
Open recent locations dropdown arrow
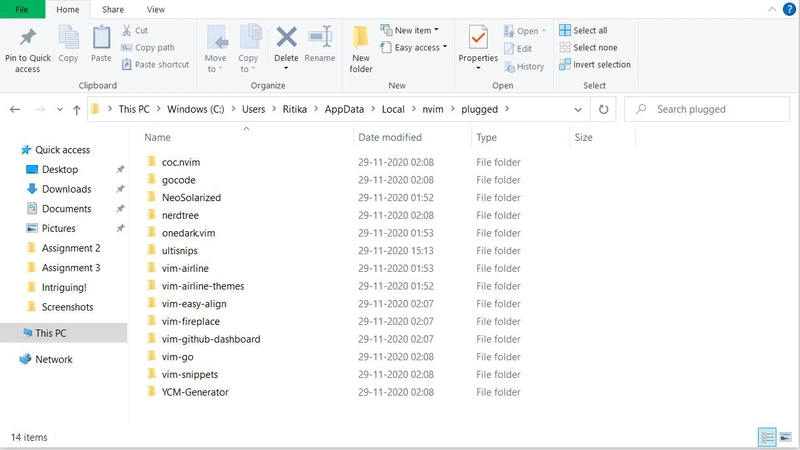pos(60,109)
